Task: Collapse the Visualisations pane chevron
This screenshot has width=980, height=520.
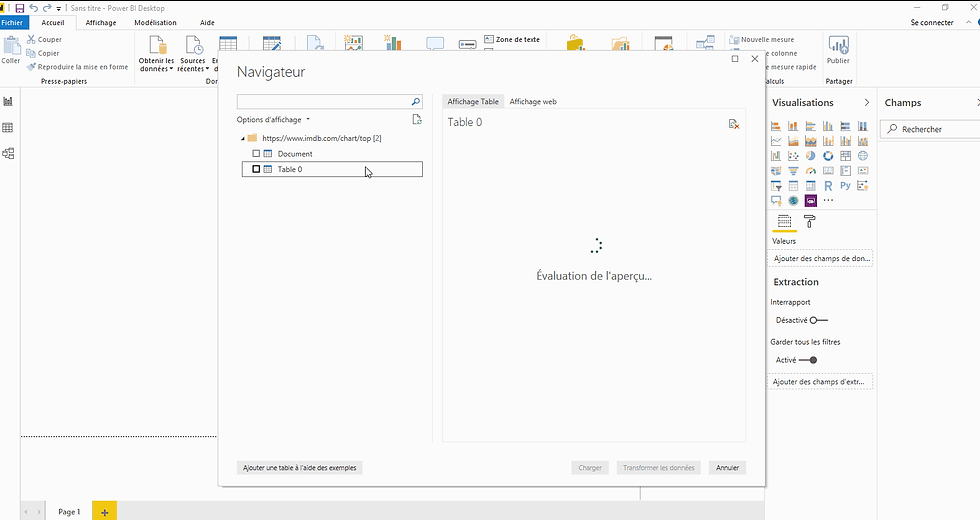Action: (866, 102)
